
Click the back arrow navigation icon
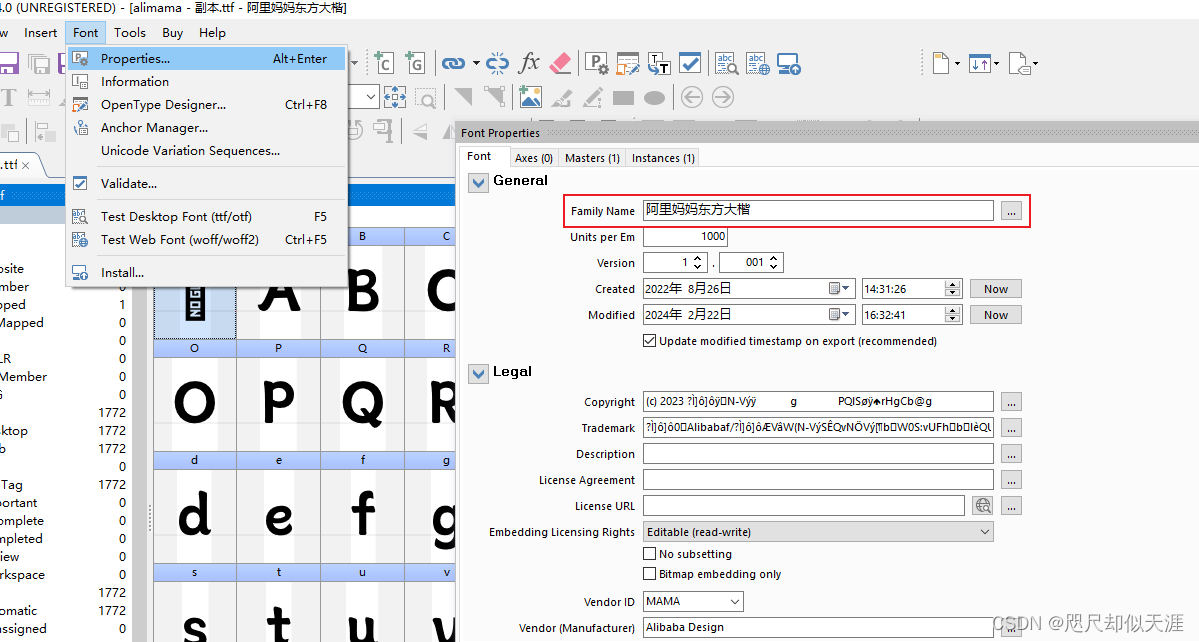pyautogui.click(x=691, y=97)
